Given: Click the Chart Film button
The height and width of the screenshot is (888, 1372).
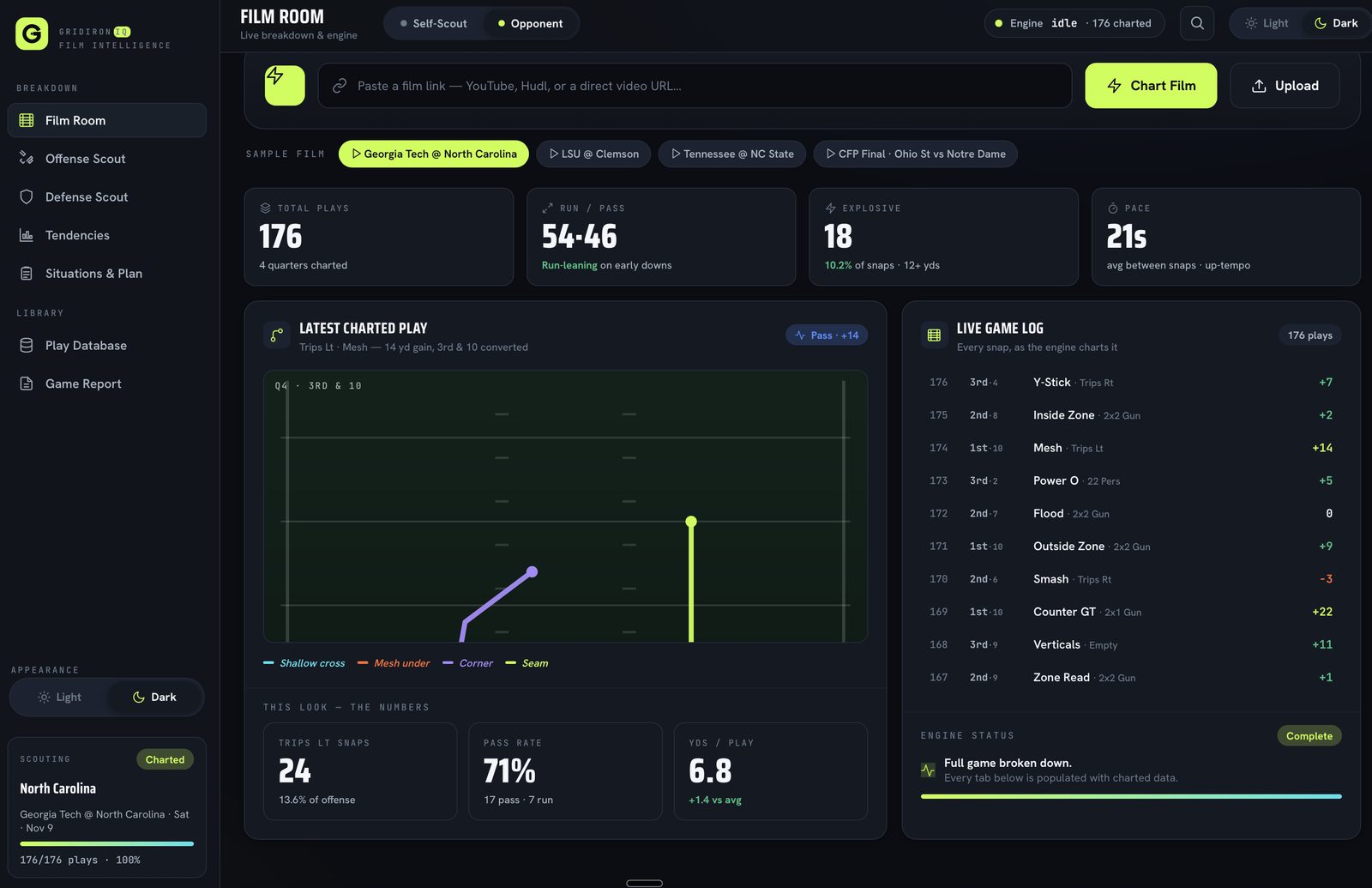Looking at the screenshot, I should (1151, 86).
